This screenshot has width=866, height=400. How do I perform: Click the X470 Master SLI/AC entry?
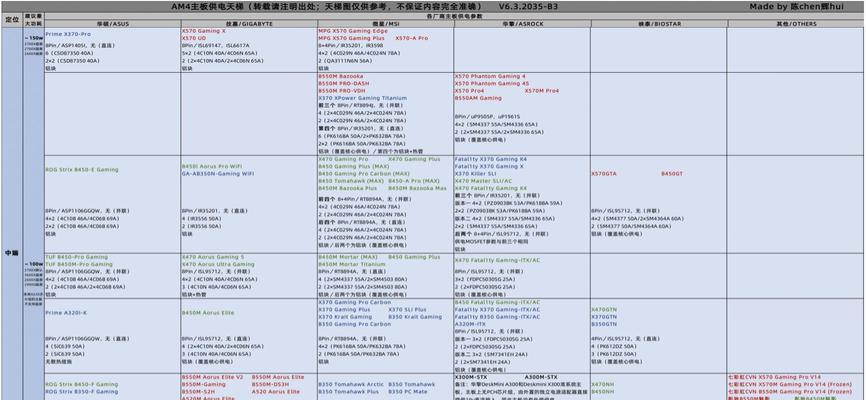pyautogui.click(x=483, y=181)
